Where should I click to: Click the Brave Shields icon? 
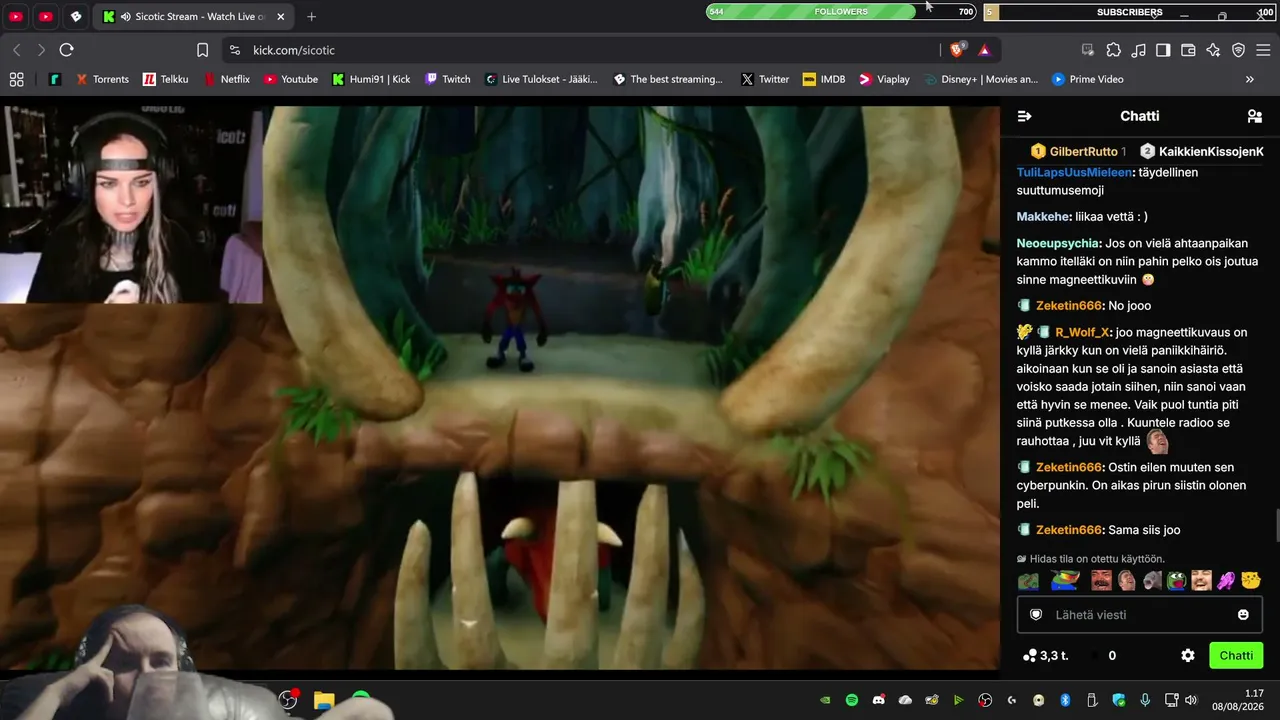coord(957,50)
